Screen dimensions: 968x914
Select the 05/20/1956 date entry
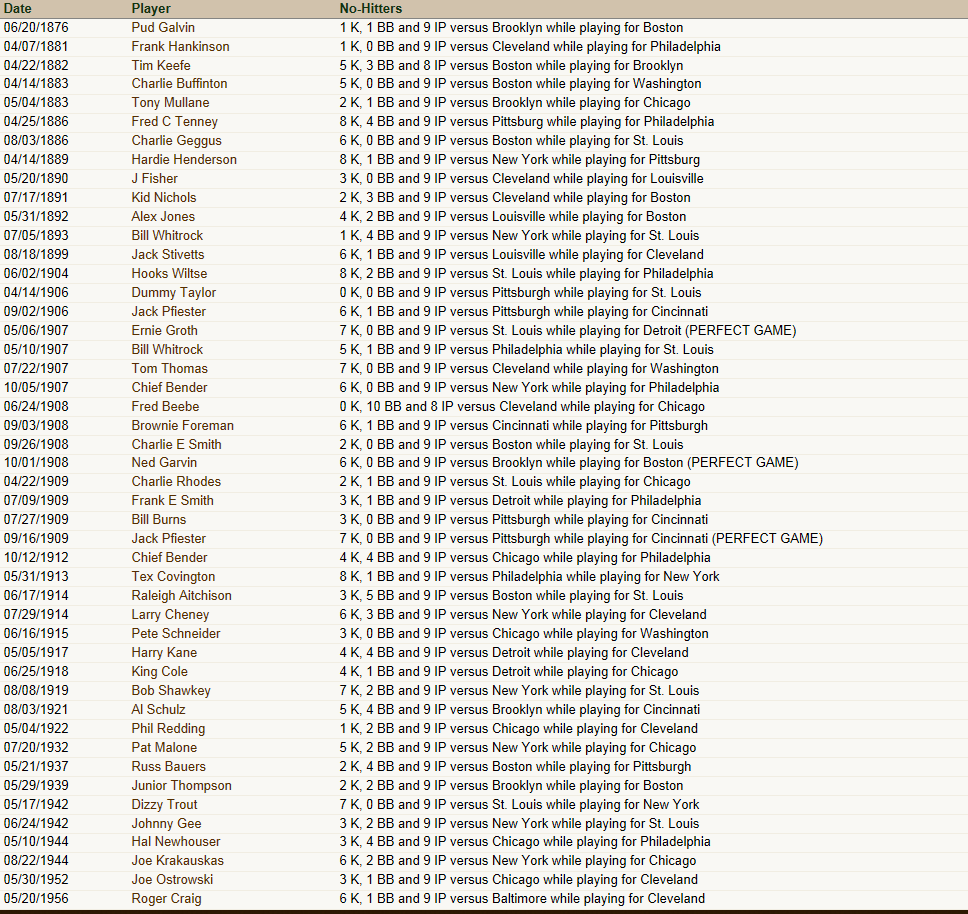click(x=35, y=898)
